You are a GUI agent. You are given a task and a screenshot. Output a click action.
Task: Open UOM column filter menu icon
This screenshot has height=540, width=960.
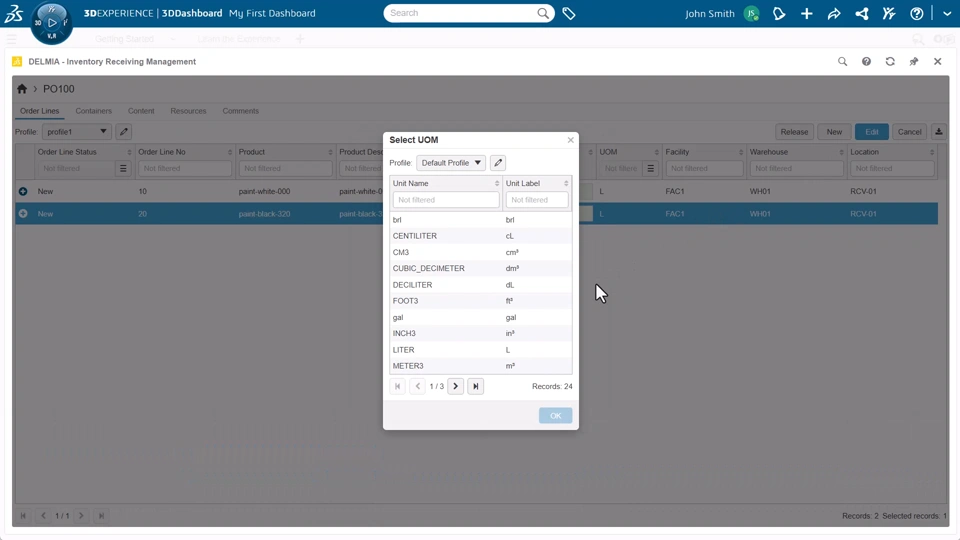click(651, 168)
